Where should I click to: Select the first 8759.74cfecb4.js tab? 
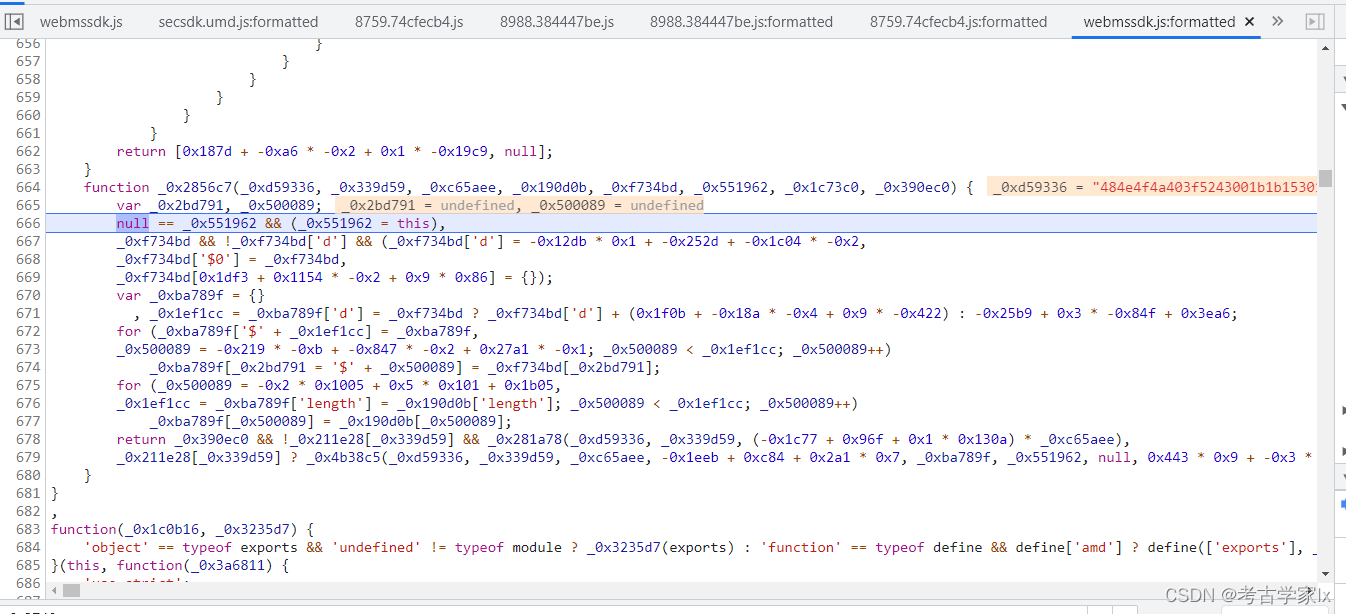coord(409,21)
